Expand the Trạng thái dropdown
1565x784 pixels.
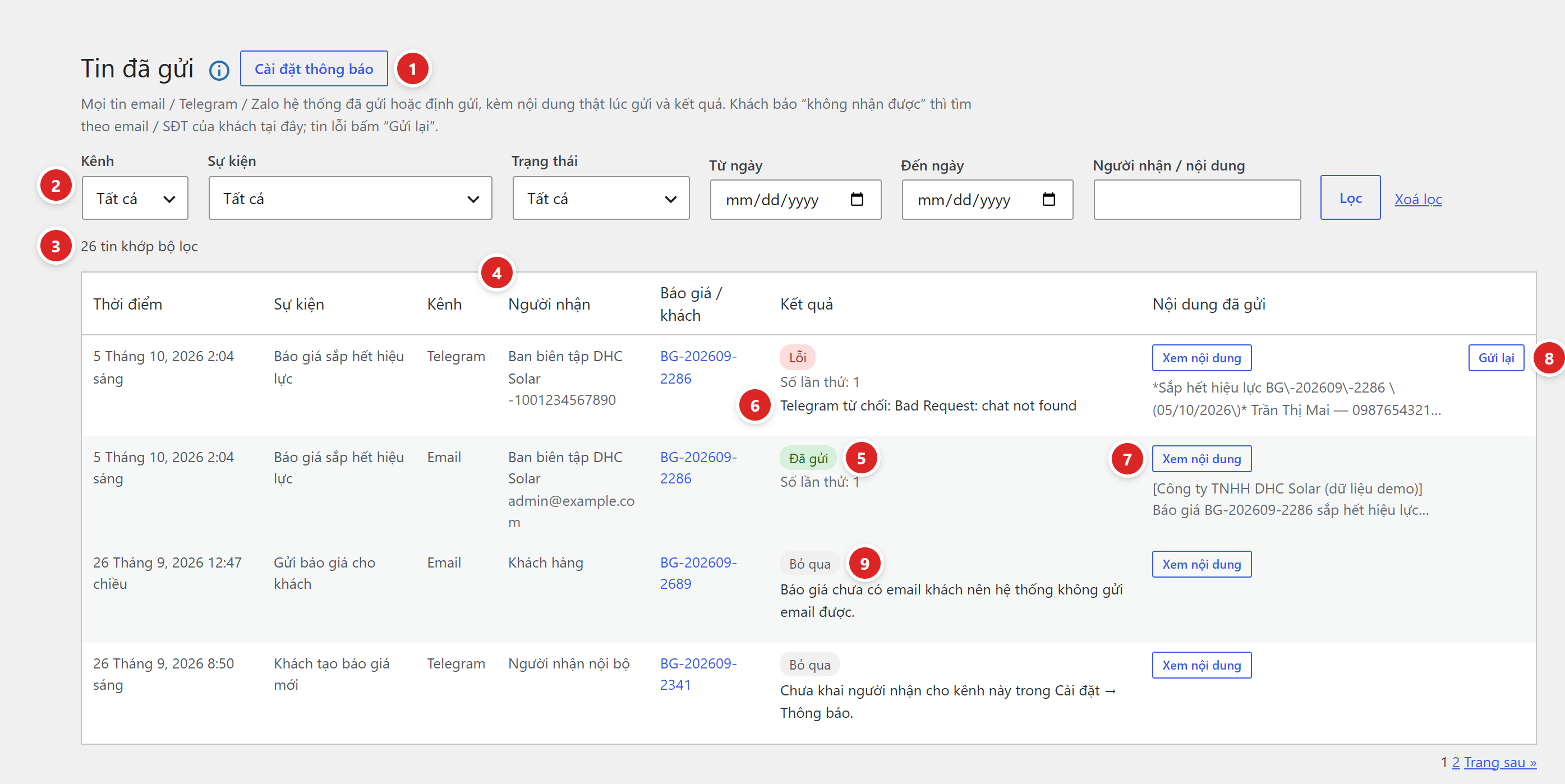click(x=600, y=198)
